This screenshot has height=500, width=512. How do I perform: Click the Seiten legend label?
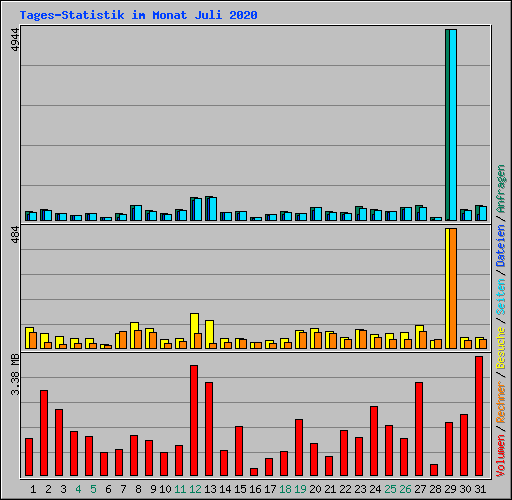coord(501,297)
